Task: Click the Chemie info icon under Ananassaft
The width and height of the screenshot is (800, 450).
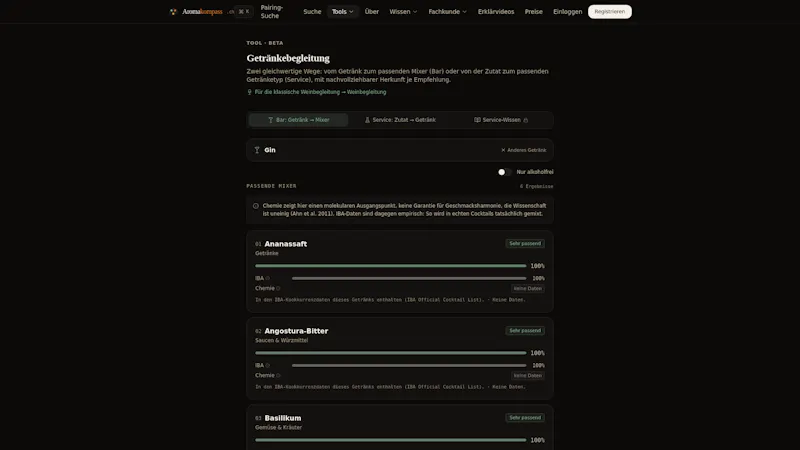Action: click(278, 288)
